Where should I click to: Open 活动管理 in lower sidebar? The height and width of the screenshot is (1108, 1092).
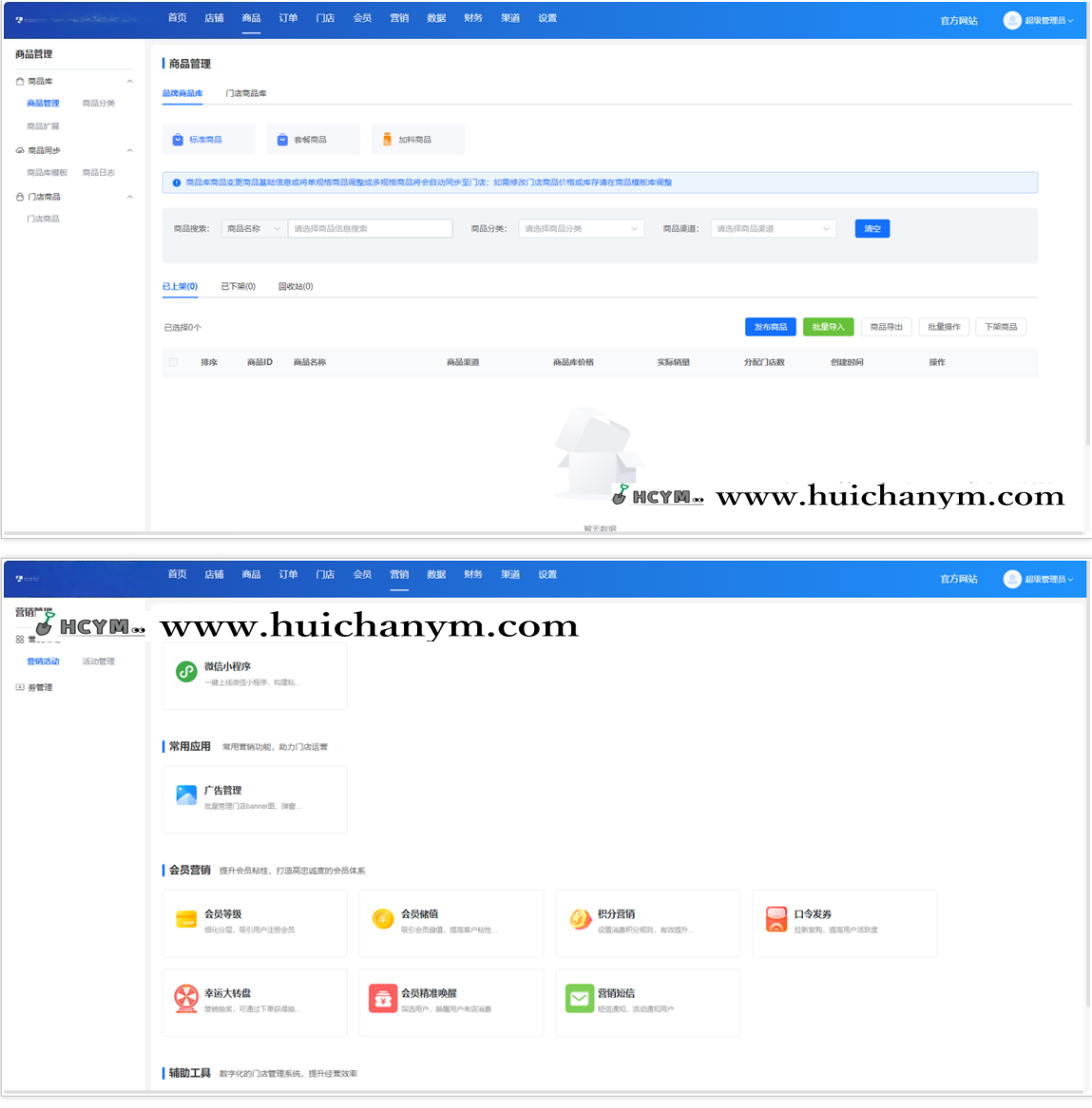click(x=98, y=662)
